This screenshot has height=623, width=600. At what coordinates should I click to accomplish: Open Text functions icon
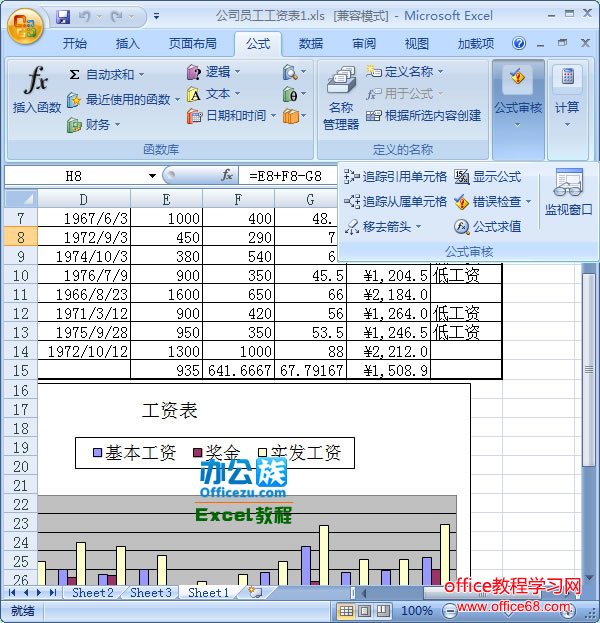[194, 95]
